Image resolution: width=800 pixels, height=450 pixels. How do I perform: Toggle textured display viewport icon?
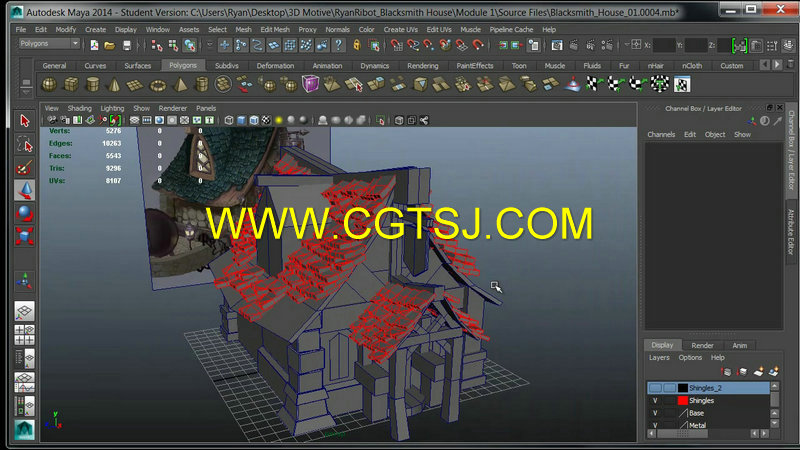pyautogui.click(x=266, y=120)
